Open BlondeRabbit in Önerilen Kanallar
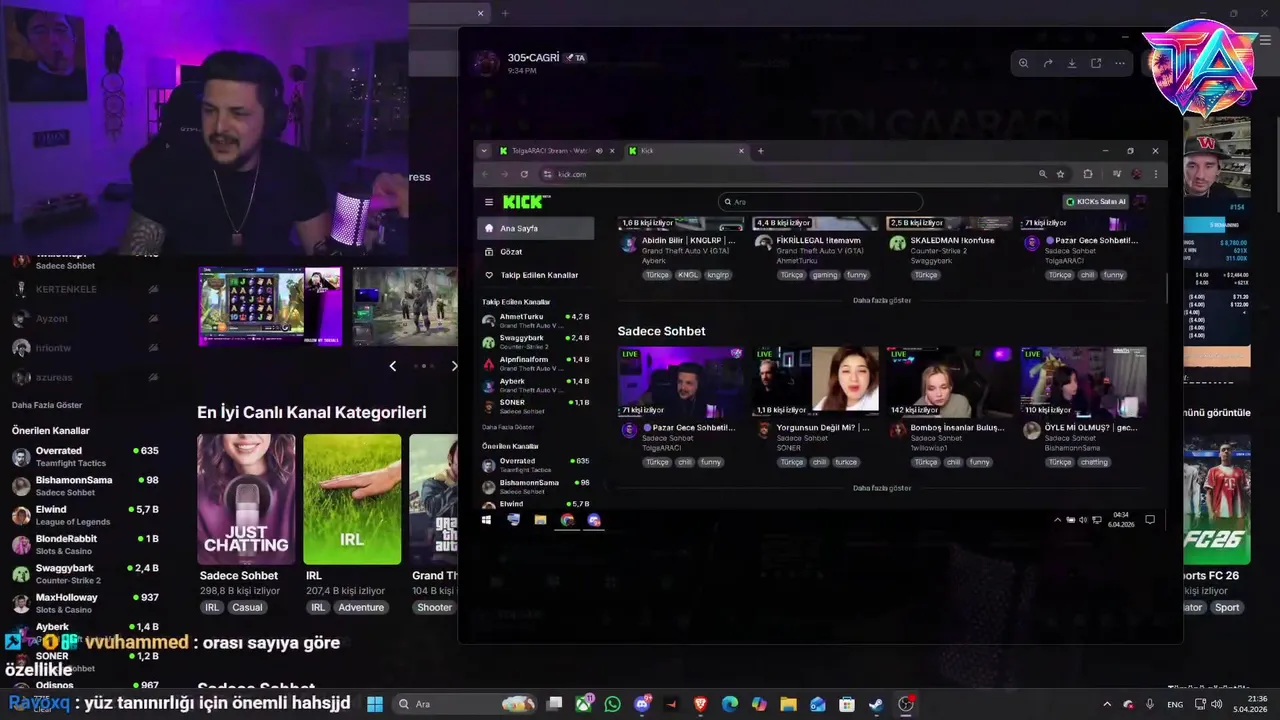Viewport: 1280px width, 720px height. click(85, 545)
